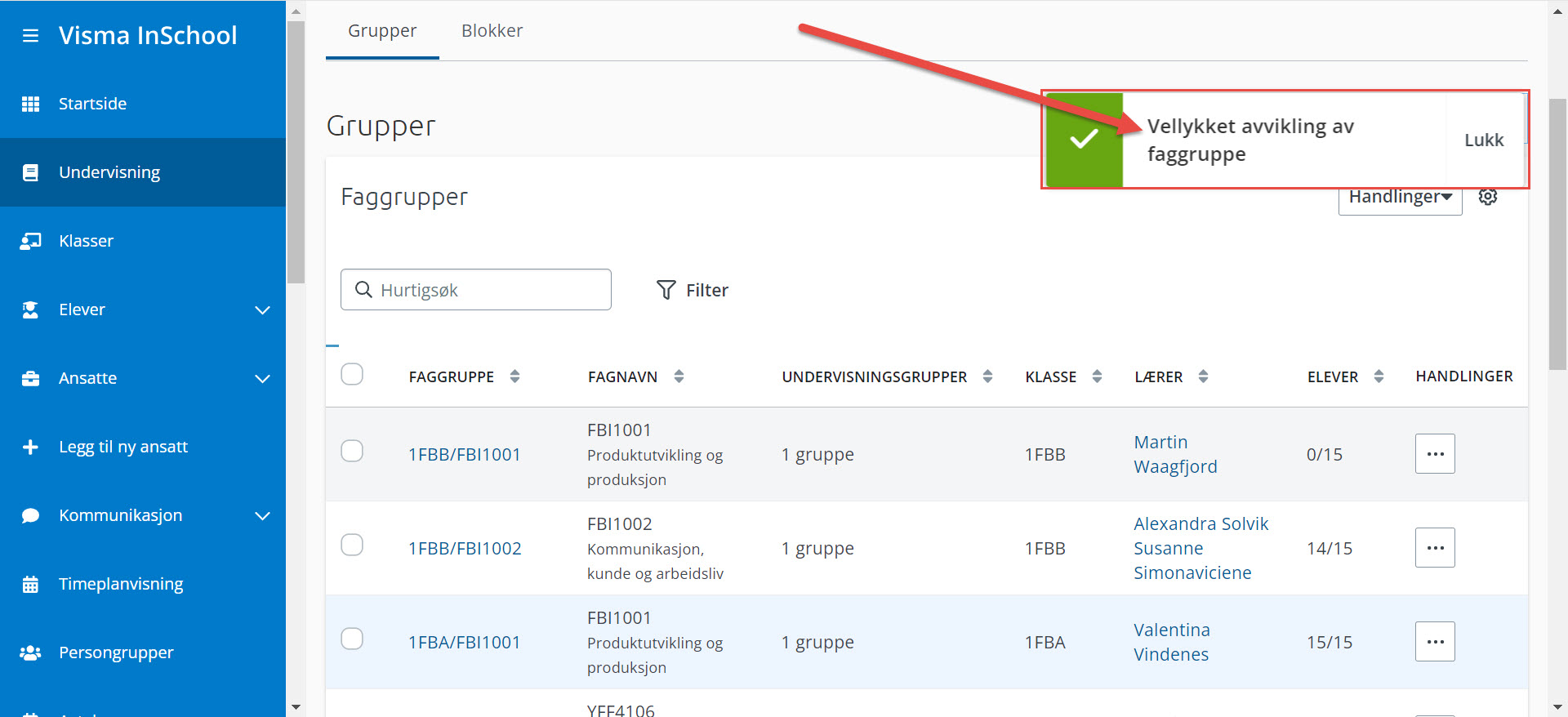Viewport: 1568px width, 717px height.
Task: Click the Filter funnel icon
Action: click(x=666, y=290)
